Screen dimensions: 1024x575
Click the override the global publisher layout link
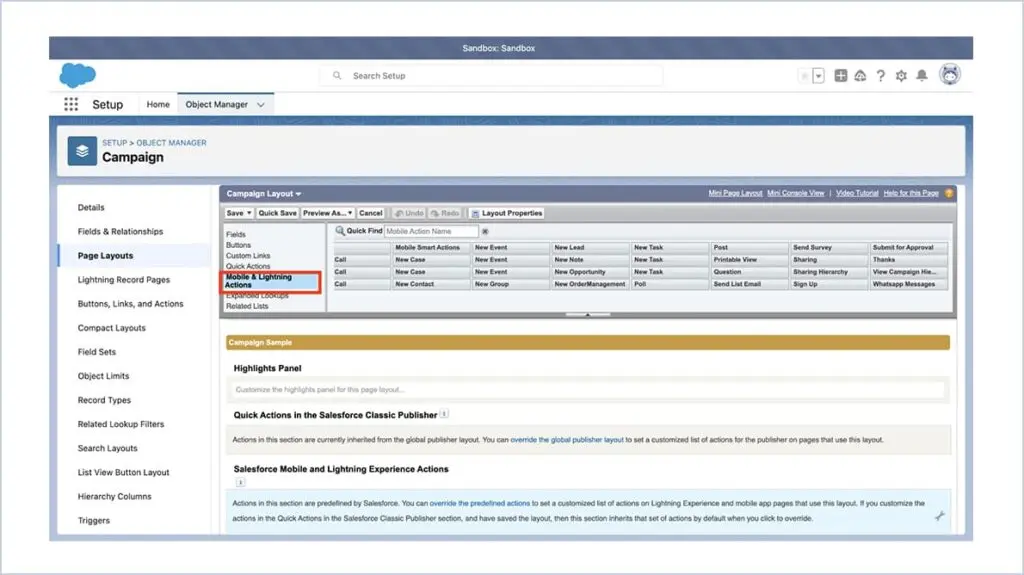point(567,440)
